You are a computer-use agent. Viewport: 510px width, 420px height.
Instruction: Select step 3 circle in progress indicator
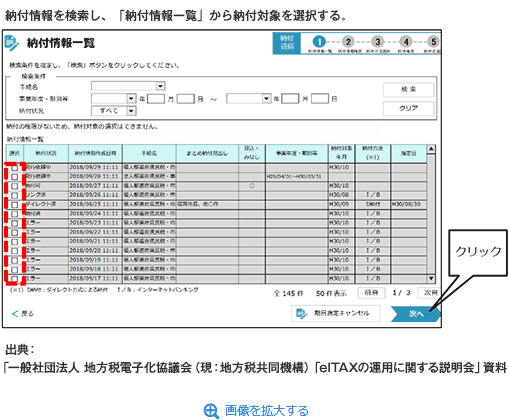377,42
